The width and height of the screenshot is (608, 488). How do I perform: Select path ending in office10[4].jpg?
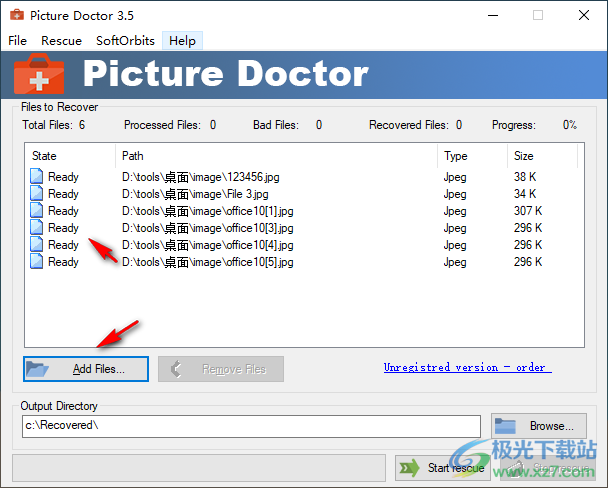tap(207, 245)
